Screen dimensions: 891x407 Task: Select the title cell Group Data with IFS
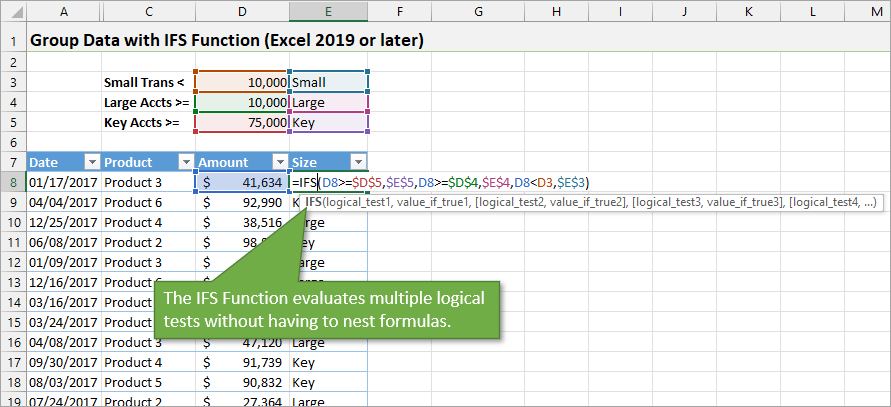pos(226,41)
